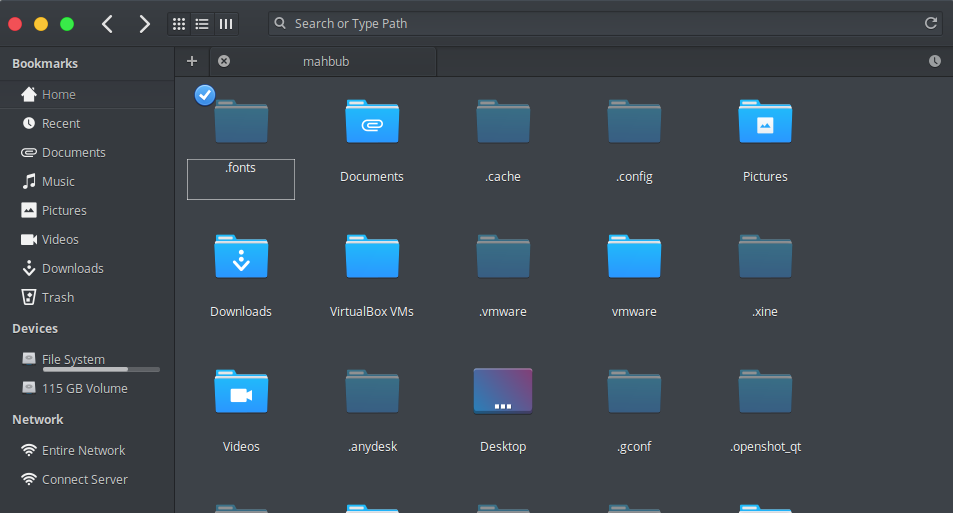
Task: Select the Pictures folder icon
Action: (765, 122)
